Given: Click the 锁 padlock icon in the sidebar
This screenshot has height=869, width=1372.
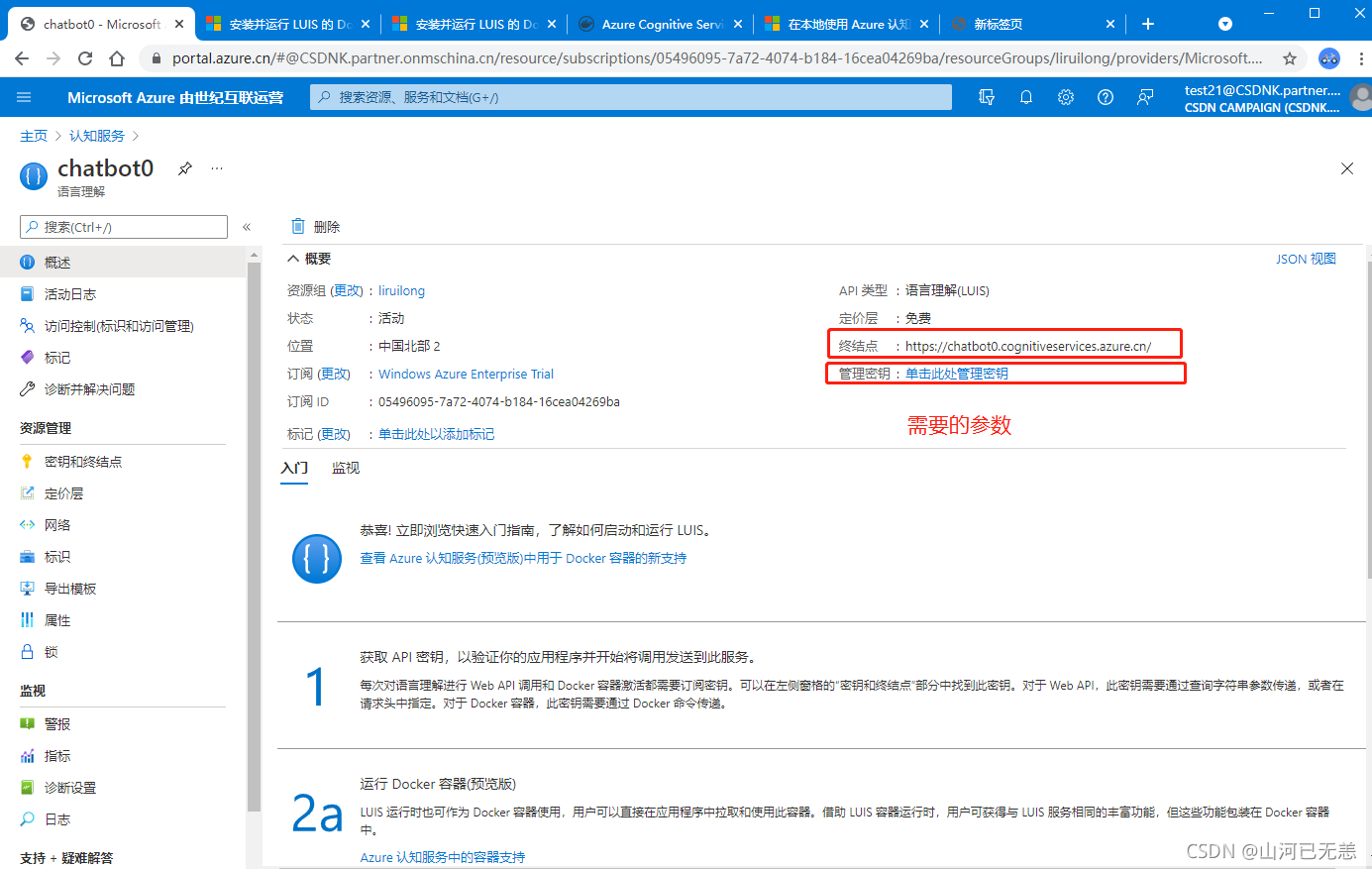Looking at the screenshot, I should 28,652.
